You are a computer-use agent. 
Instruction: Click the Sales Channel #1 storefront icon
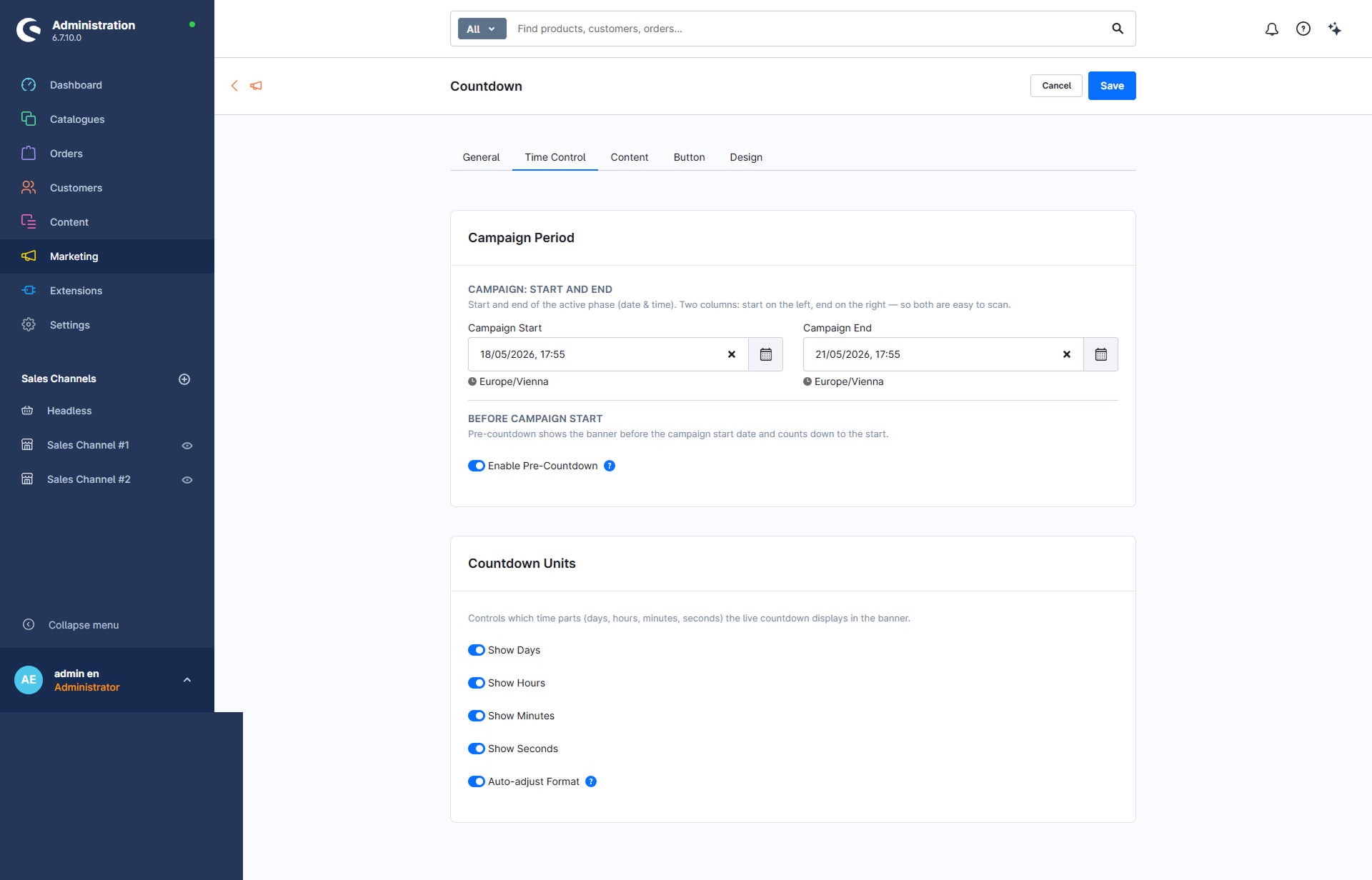tap(27, 445)
